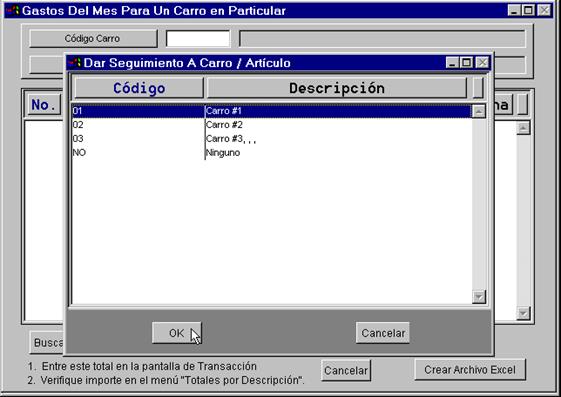The image size is (561, 397).
Task: Click the Carro #1 description
Action: click(224, 111)
